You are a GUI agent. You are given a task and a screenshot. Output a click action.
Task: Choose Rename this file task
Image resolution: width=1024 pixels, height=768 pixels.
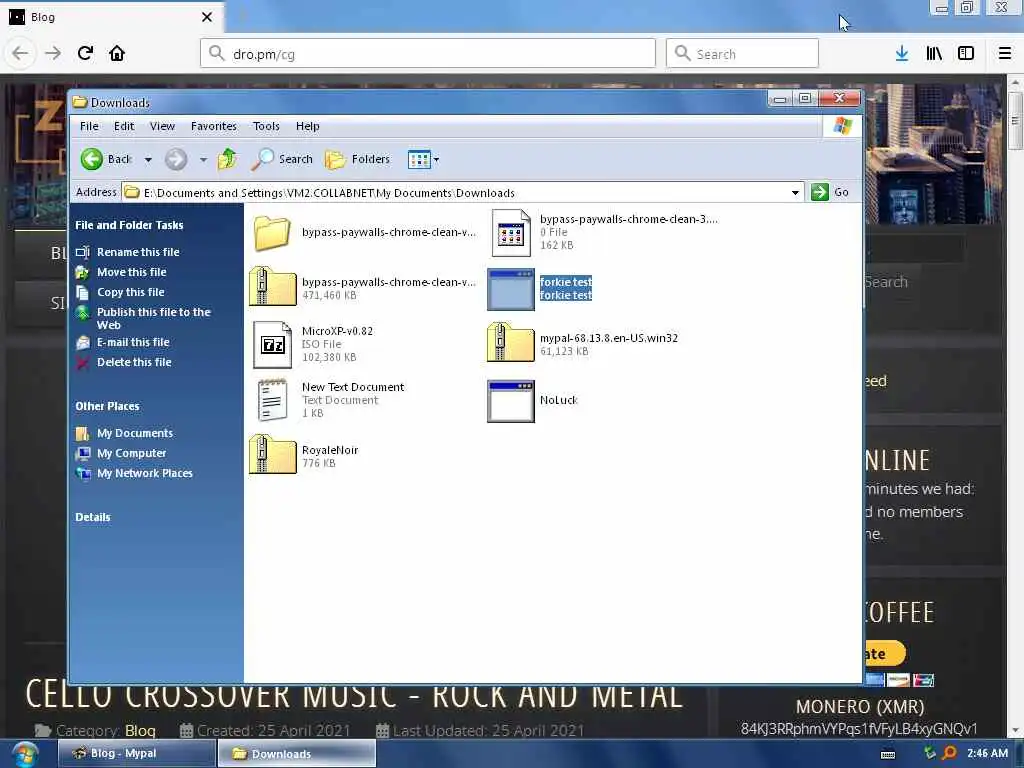[138, 252]
